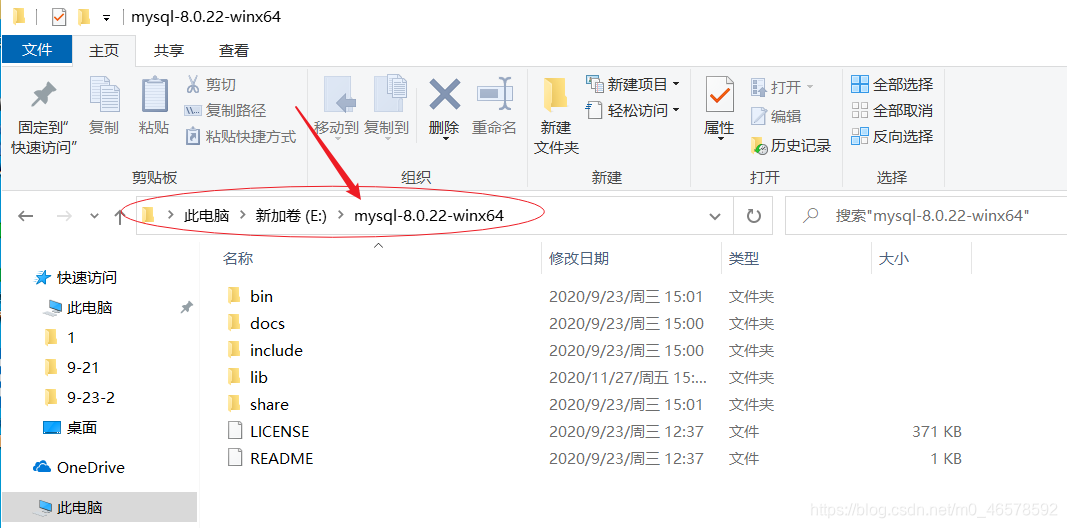The image size is (1067, 528).
Task: Click 粘贴快捷方式 (Paste shortcut)
Action: tap(242, 137)
